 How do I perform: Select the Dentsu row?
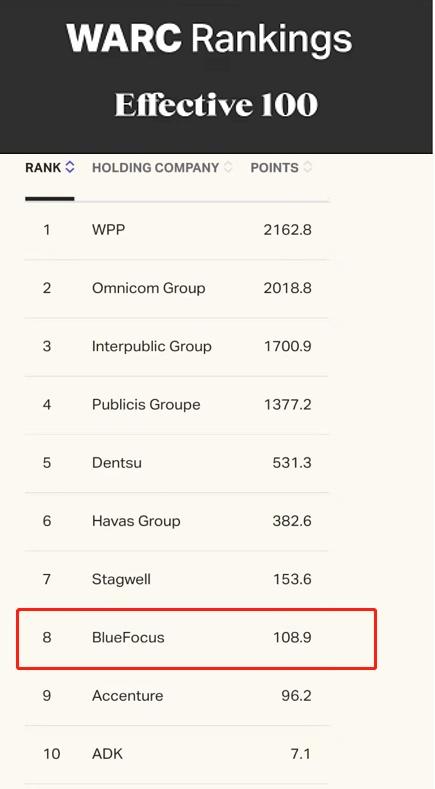176,463
